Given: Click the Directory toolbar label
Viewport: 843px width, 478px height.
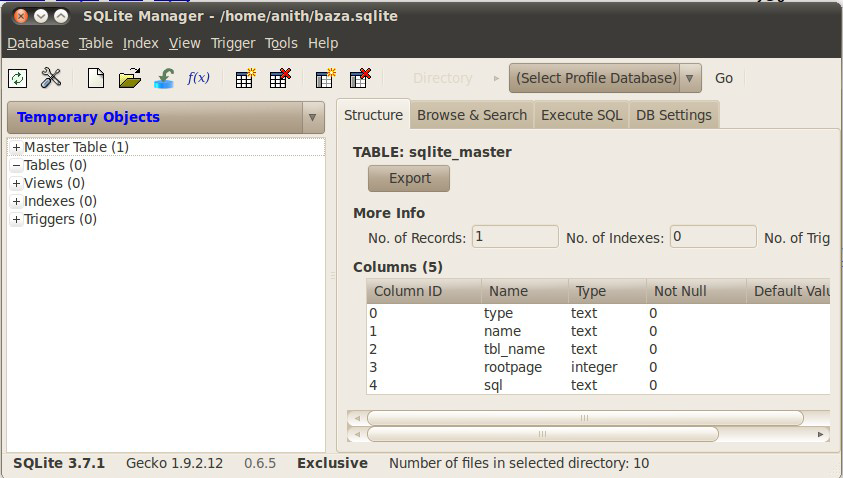Looking at the screenshot, I should coord(442,79).
